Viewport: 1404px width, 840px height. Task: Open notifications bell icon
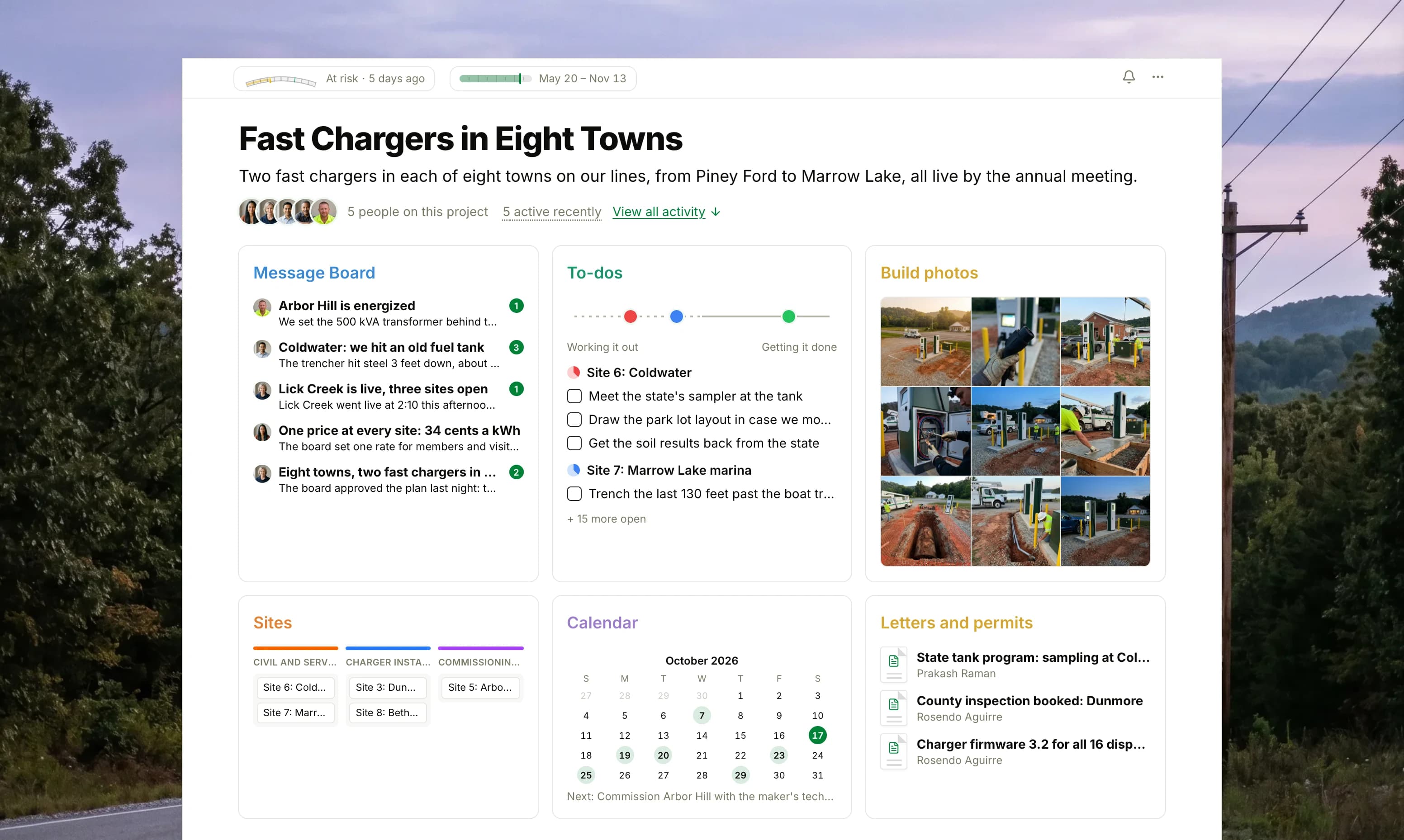(x=1128, y=77)
